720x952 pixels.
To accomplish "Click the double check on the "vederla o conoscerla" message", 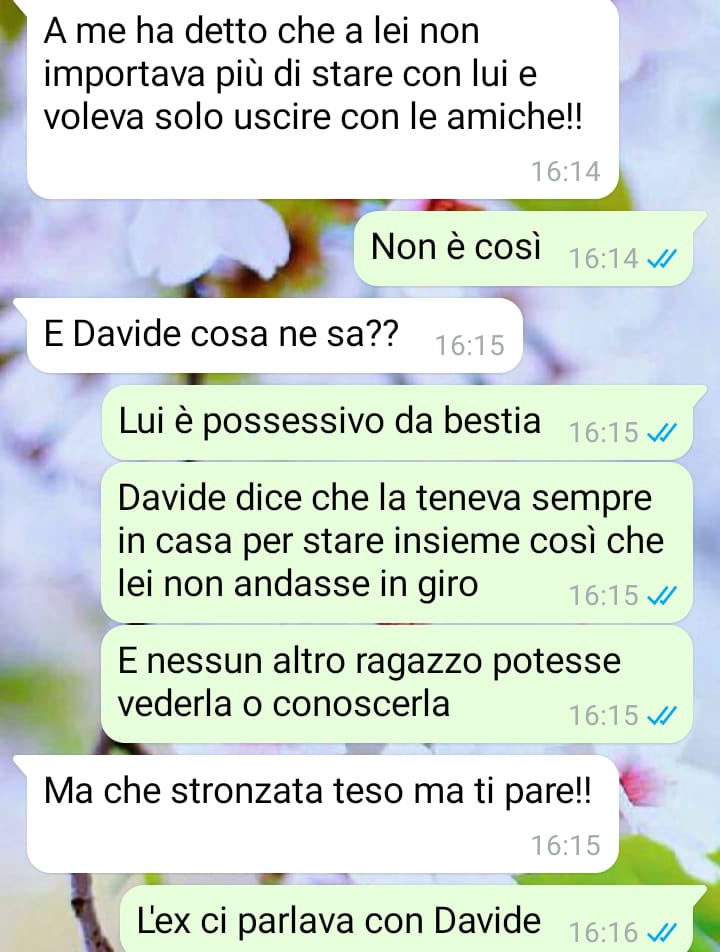I will (x=662, y=716).
